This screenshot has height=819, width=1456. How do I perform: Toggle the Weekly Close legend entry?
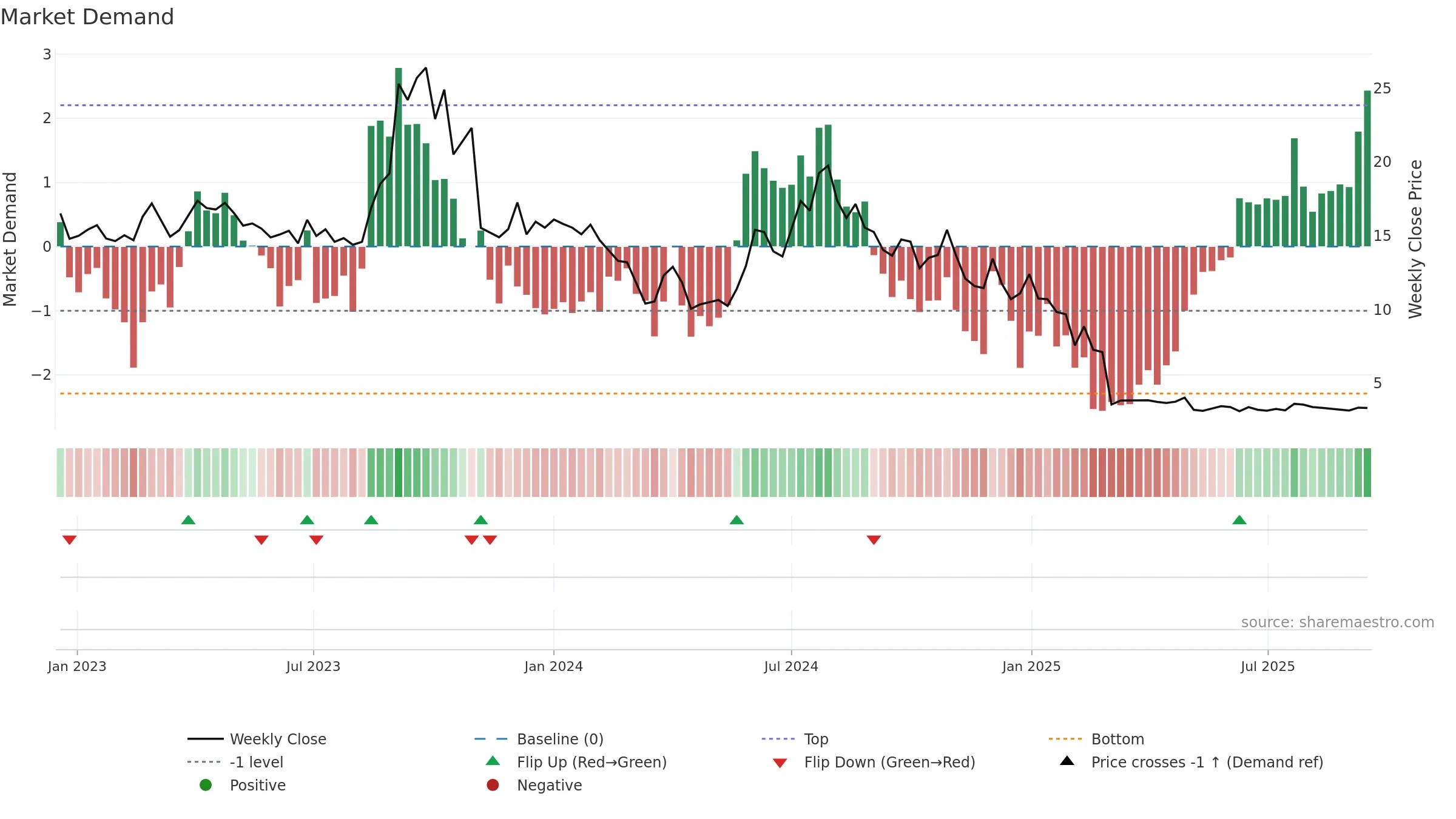pyautogui.click(x=257, y=739)
